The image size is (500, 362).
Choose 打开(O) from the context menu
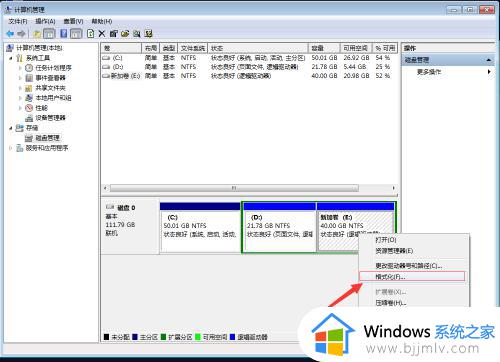pos(386,240)
